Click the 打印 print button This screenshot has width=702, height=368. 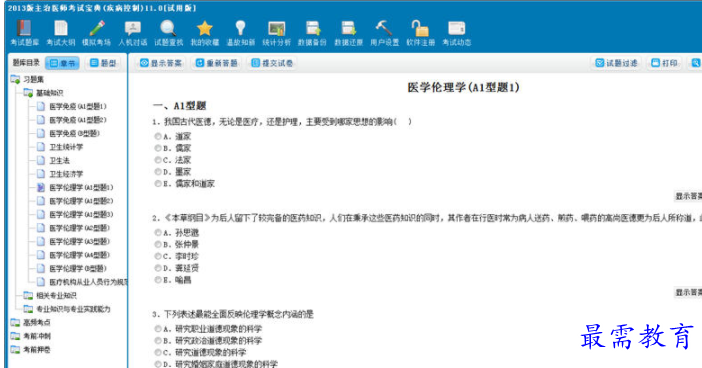click(x=664, y=63)
